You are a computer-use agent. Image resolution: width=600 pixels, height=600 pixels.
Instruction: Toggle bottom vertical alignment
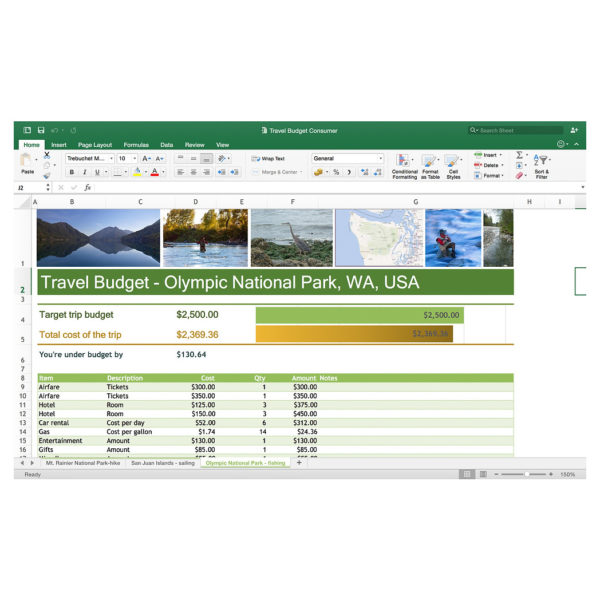207,158
